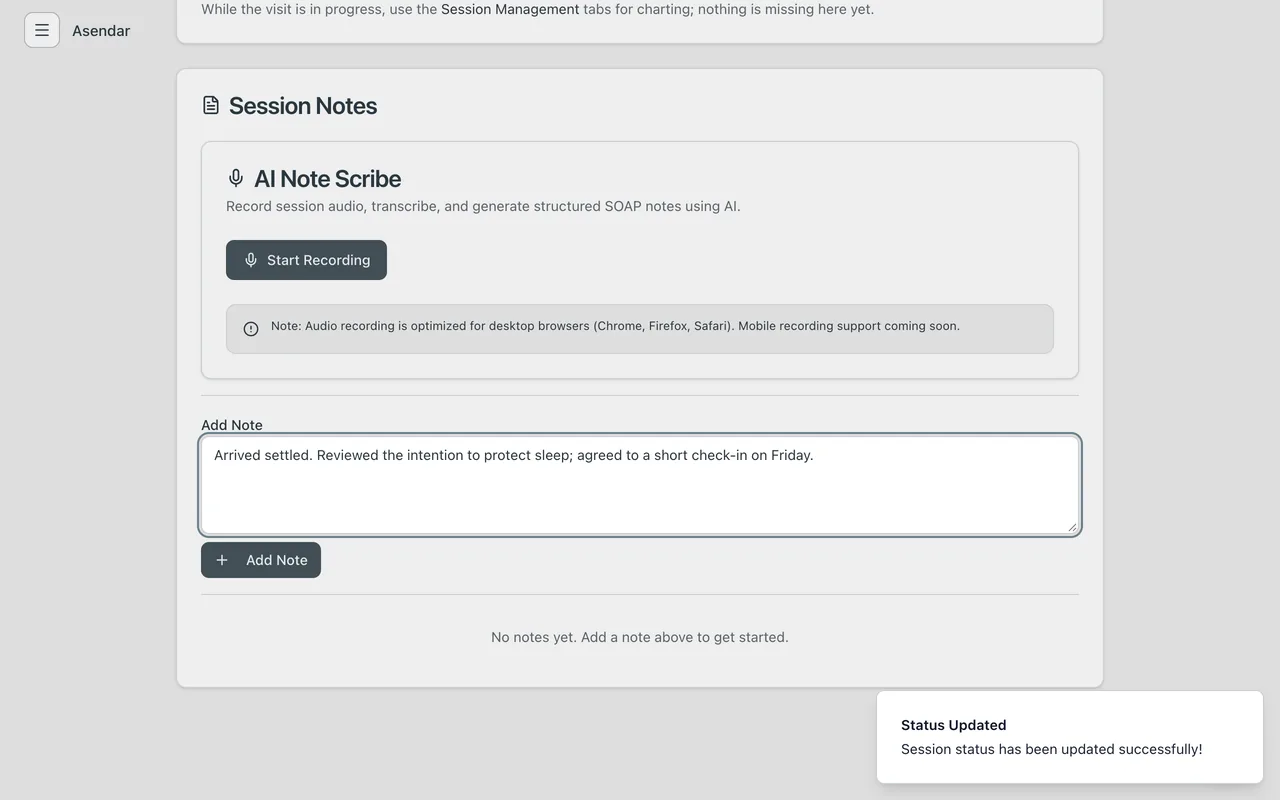Click the 'Record session audio' description text

tap(483, 206)
